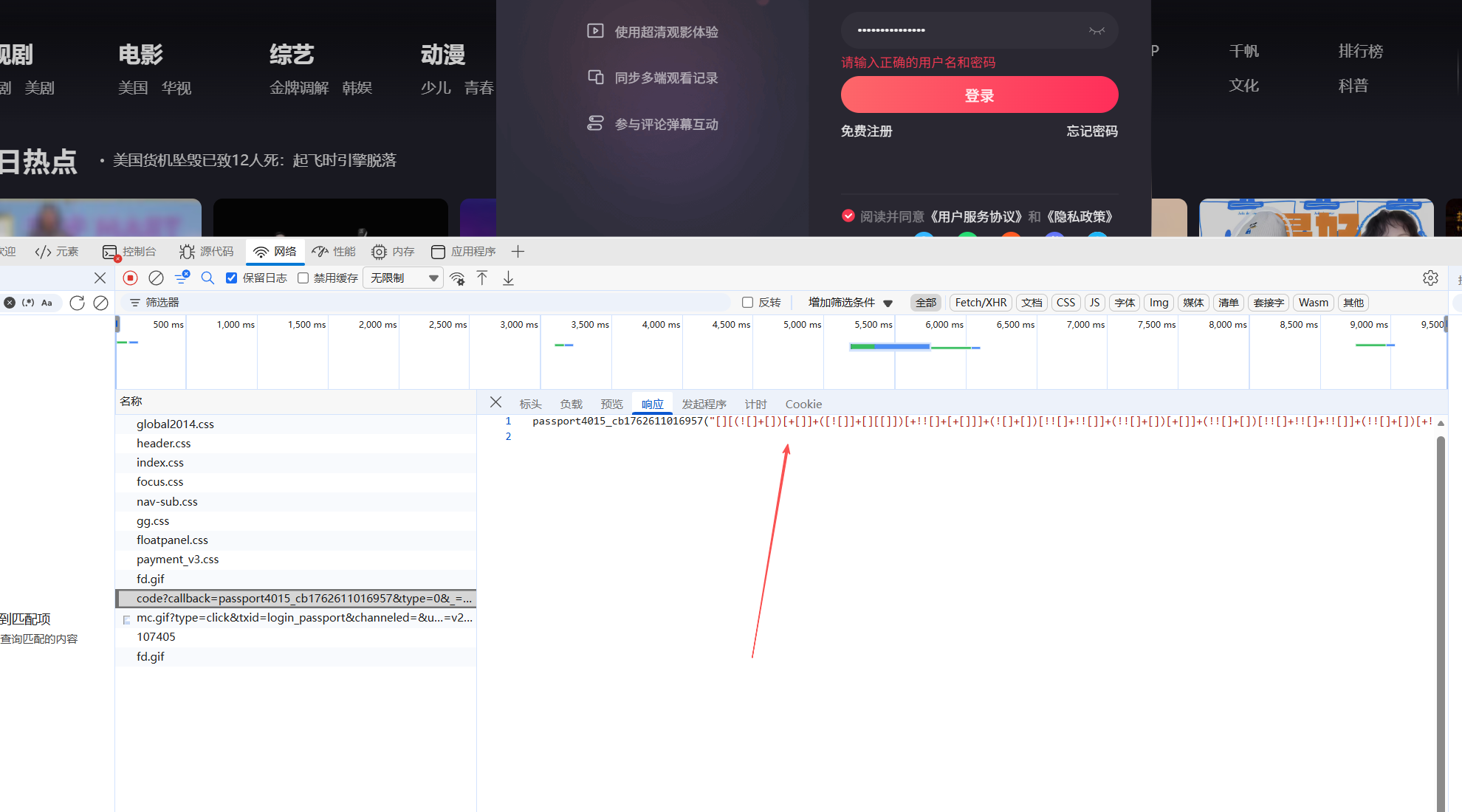
Task: Open the throttling dropdown
Action: (x=404, y=278)
